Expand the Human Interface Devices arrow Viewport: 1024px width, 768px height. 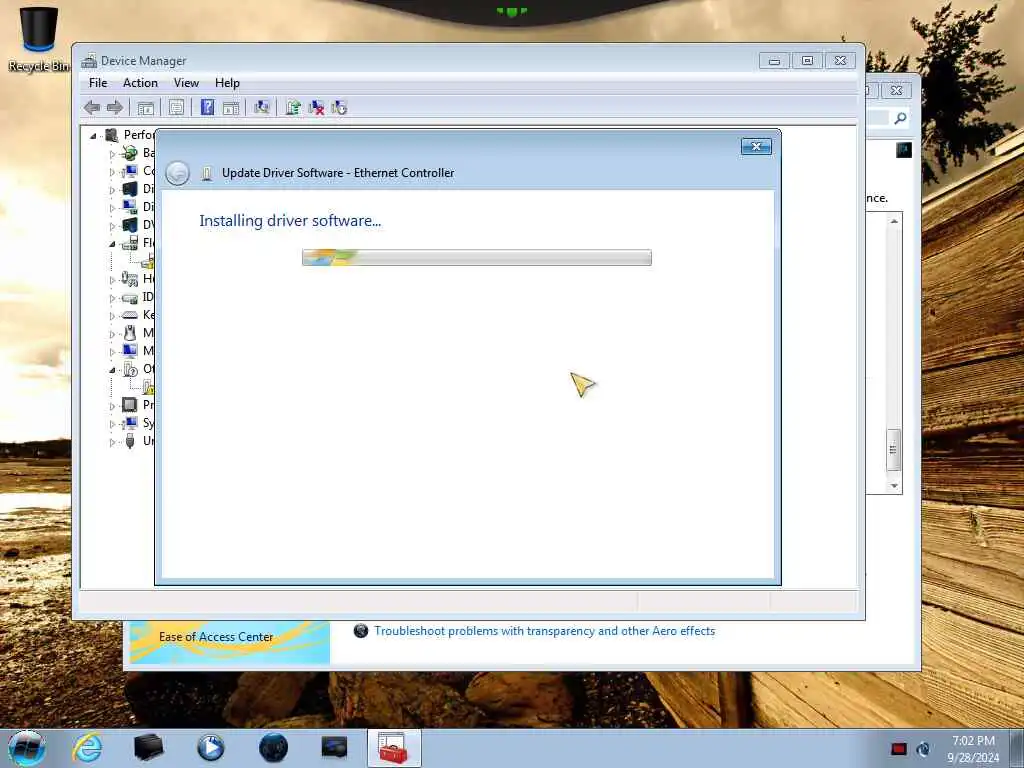[x=112, y=280]
